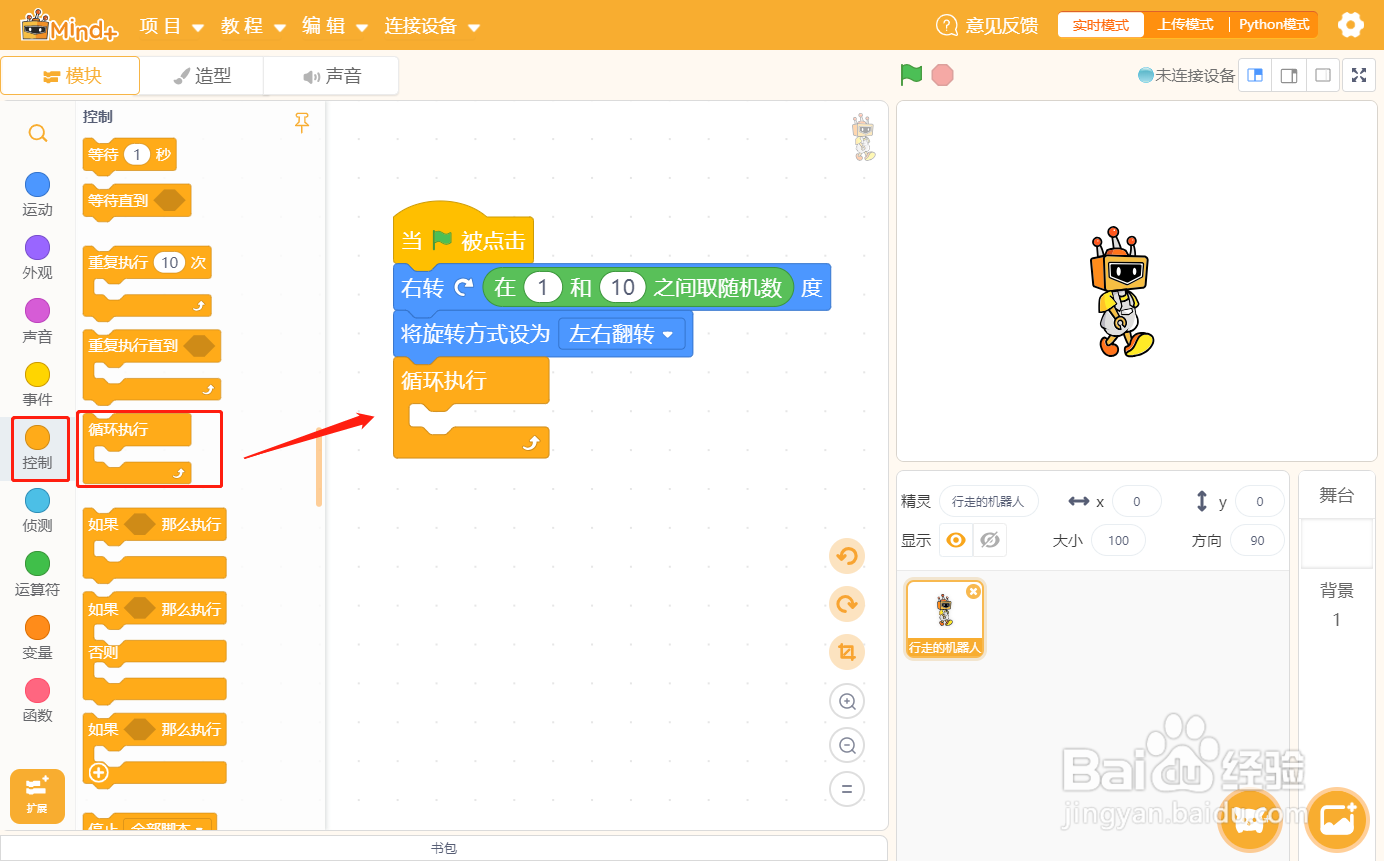Select the 声音 sound category

click(37, 321)
